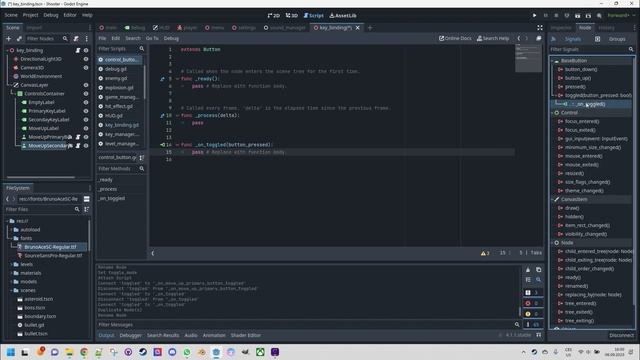
Task: Click the Search Help button
Action: click(x=493, y=38)
